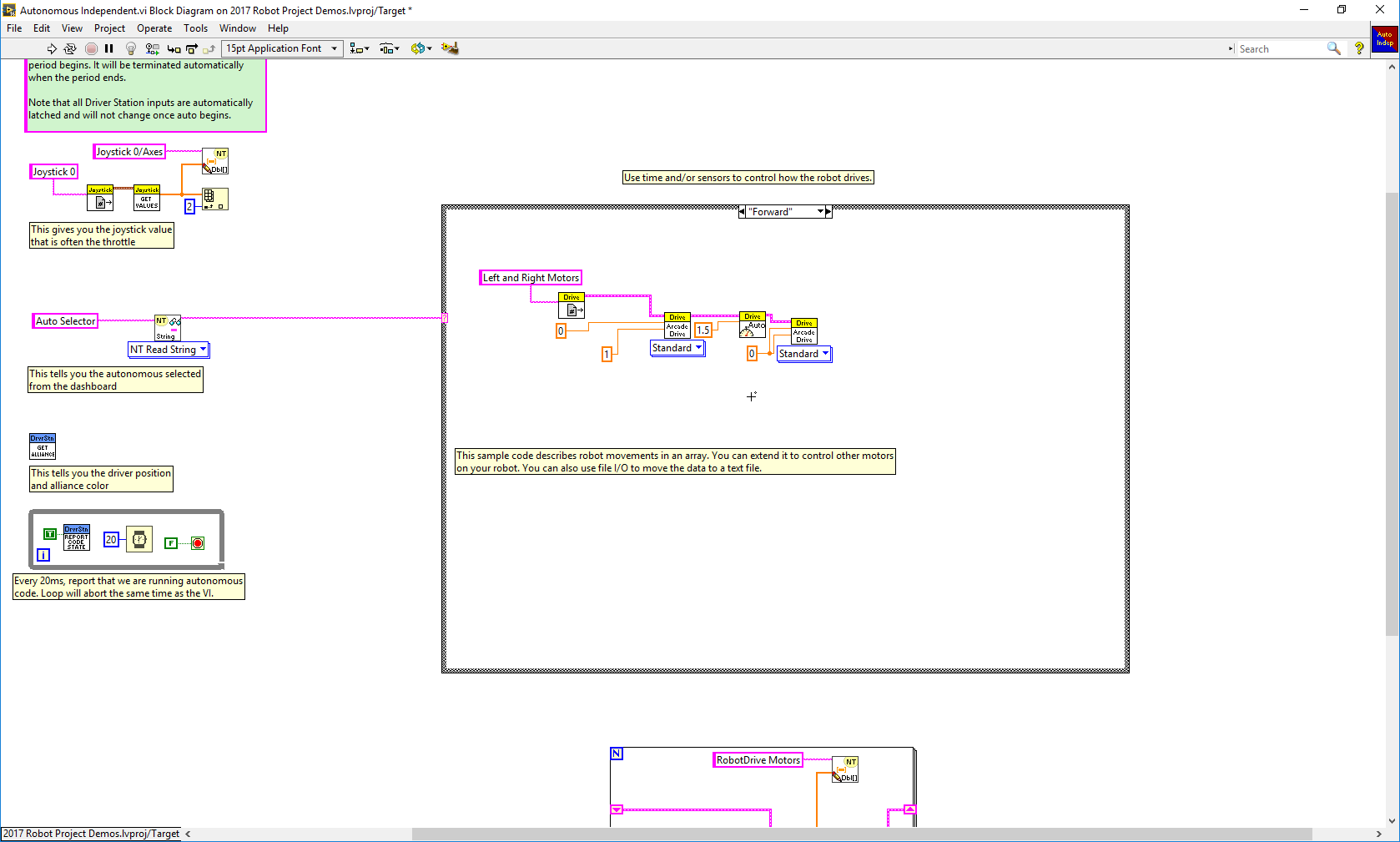Open the Reorder dropdown in the toolbar
This screenshot has height=842, width=1400.
[421, 48]
